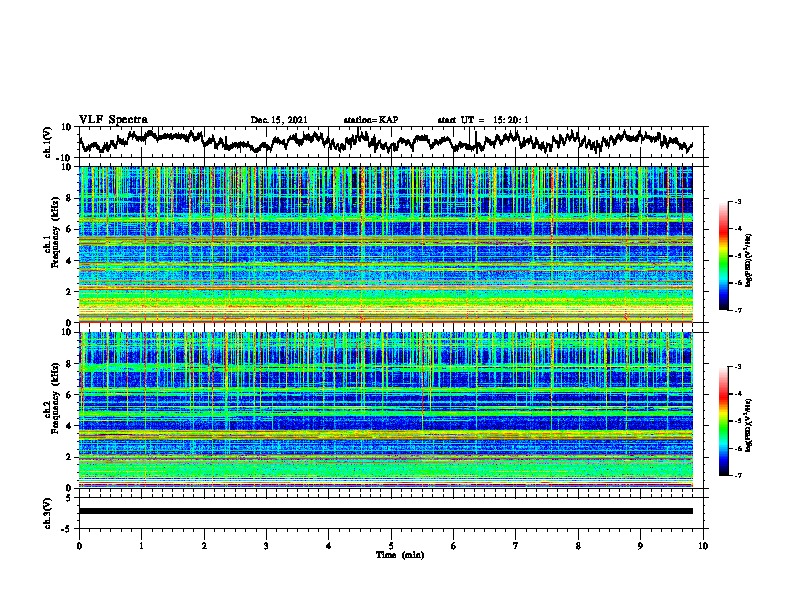Click the time axis tick label "4"

pos(328,546)
